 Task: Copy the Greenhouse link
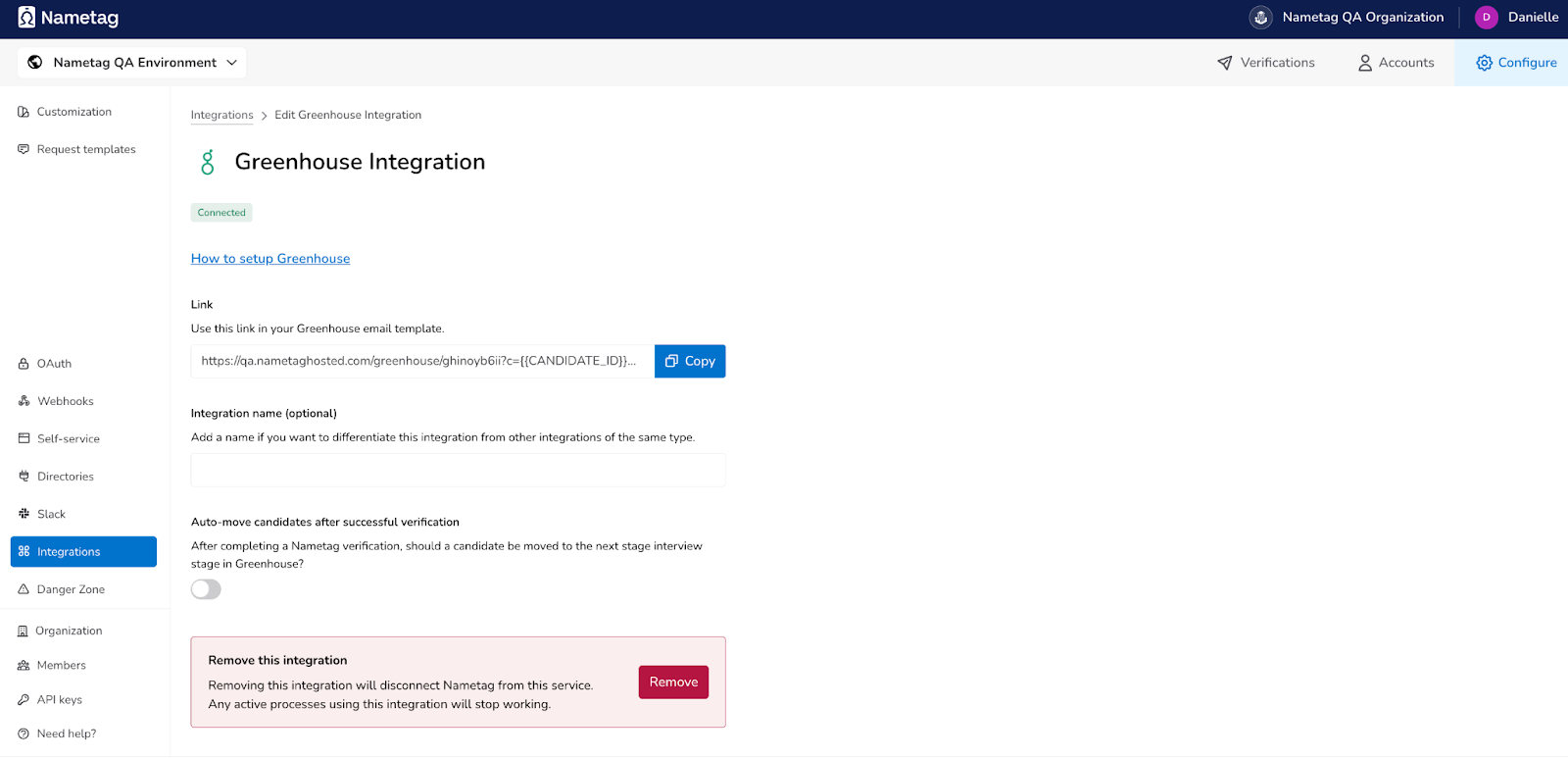click(690, 361)
